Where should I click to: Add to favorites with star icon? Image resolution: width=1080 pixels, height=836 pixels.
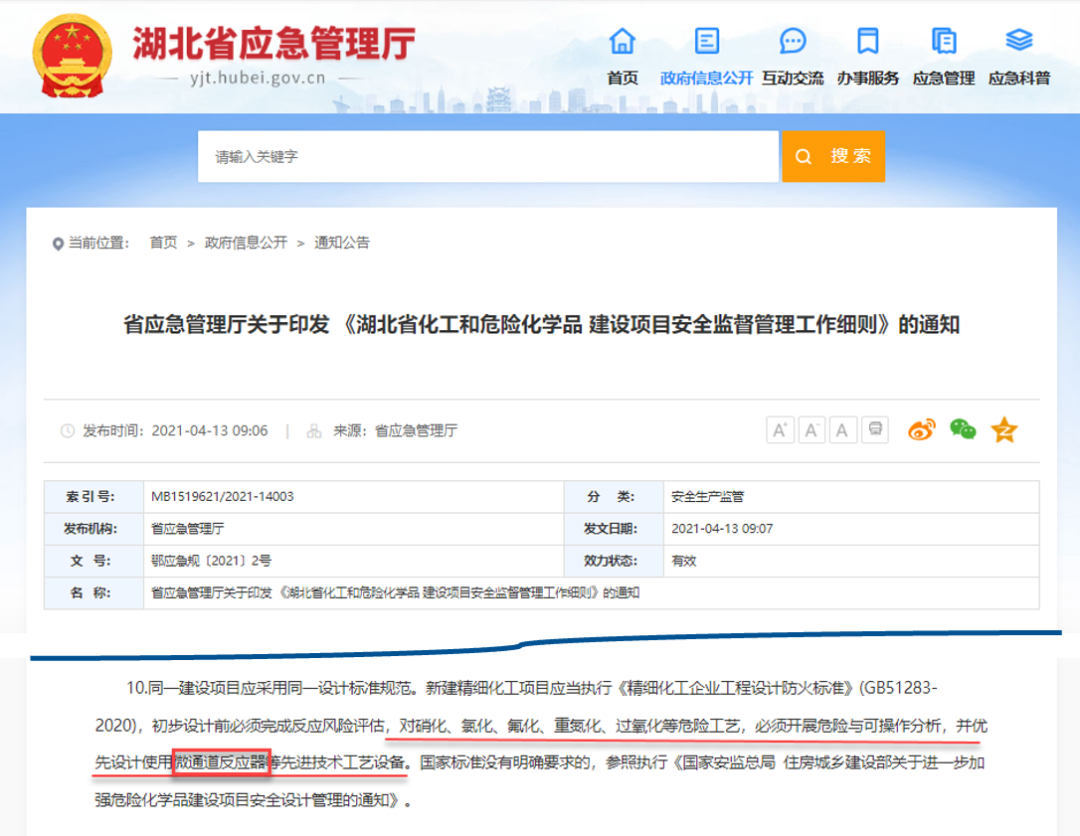[1004, 430]
